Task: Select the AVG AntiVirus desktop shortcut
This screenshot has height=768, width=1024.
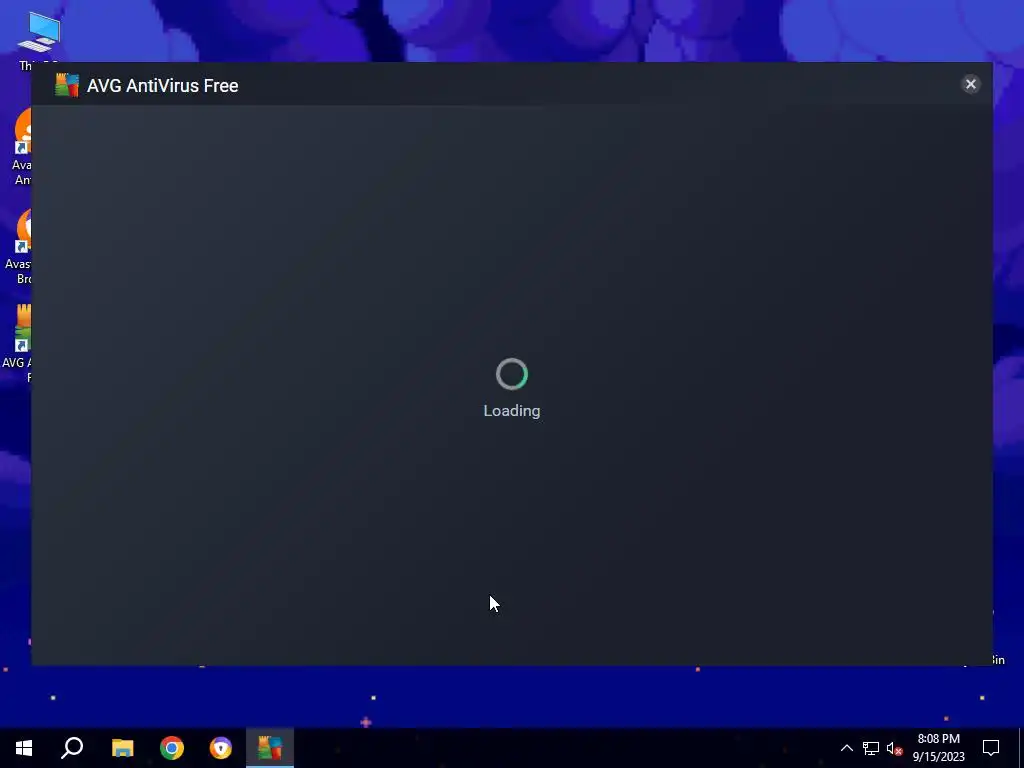Action: pyautogui.click(x=18, y=344)
